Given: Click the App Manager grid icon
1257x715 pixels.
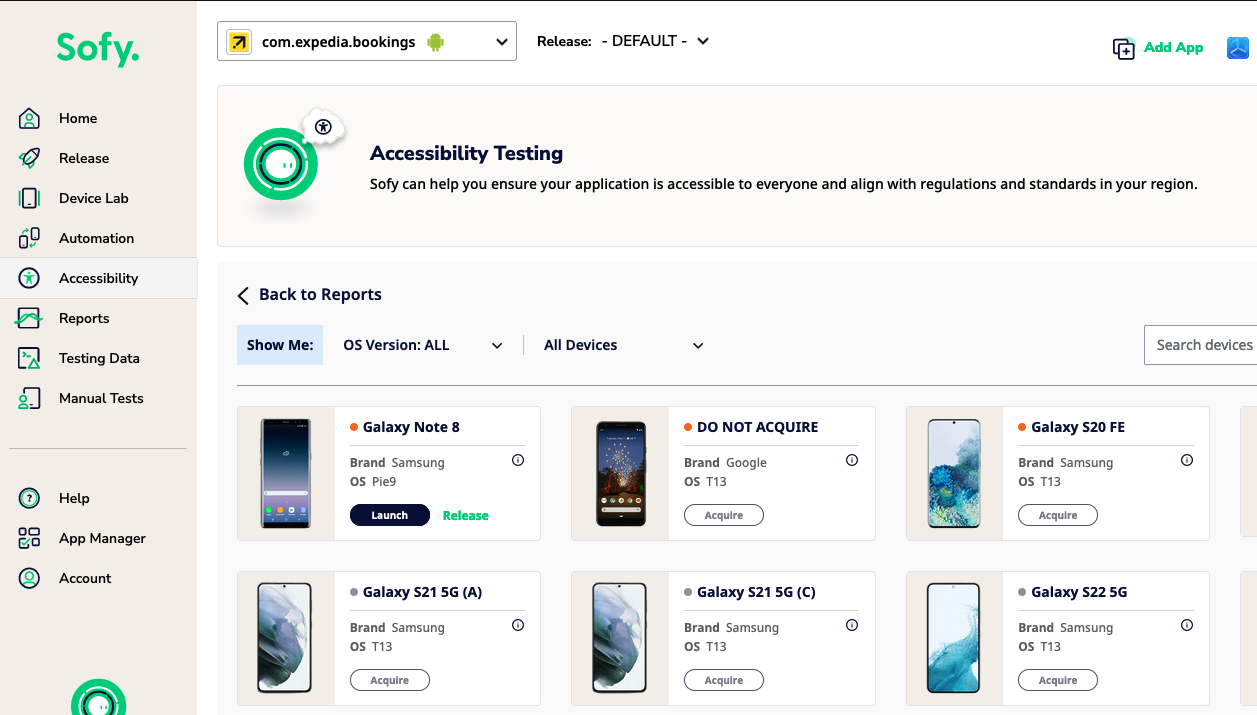Looking at the screenshot, I should [x=29, y=538].
